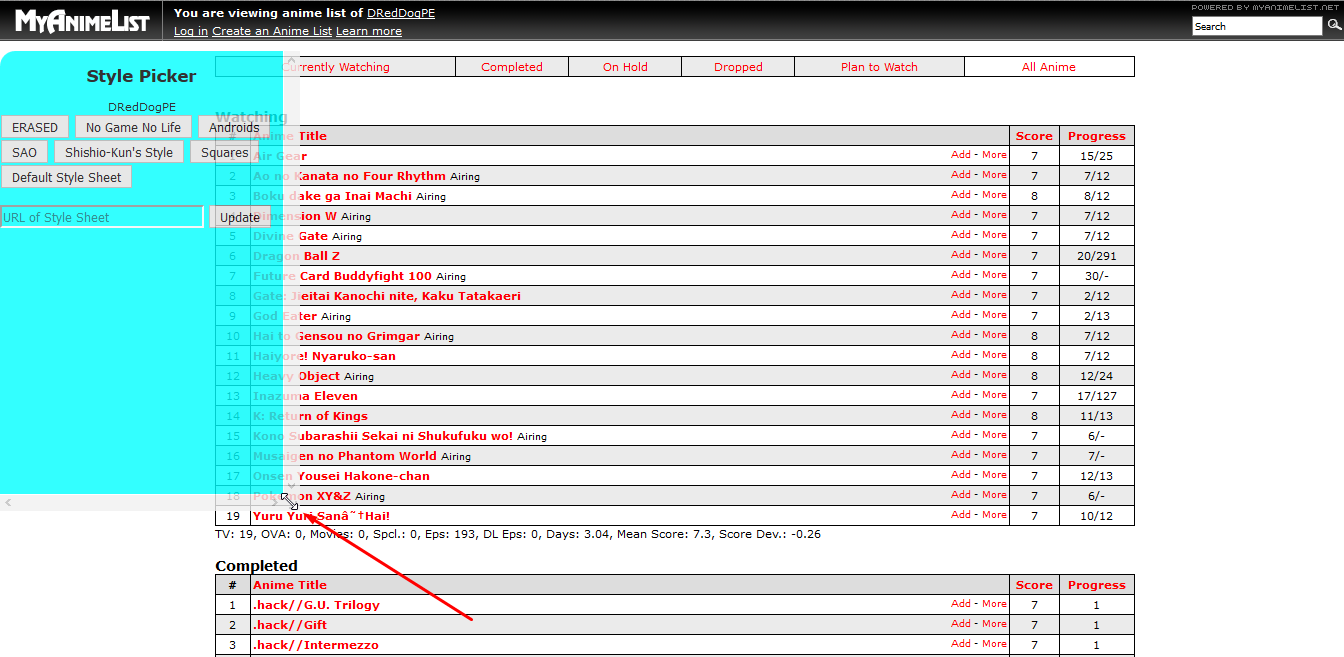Select the No Game No Life style

(x=134, y=127)
